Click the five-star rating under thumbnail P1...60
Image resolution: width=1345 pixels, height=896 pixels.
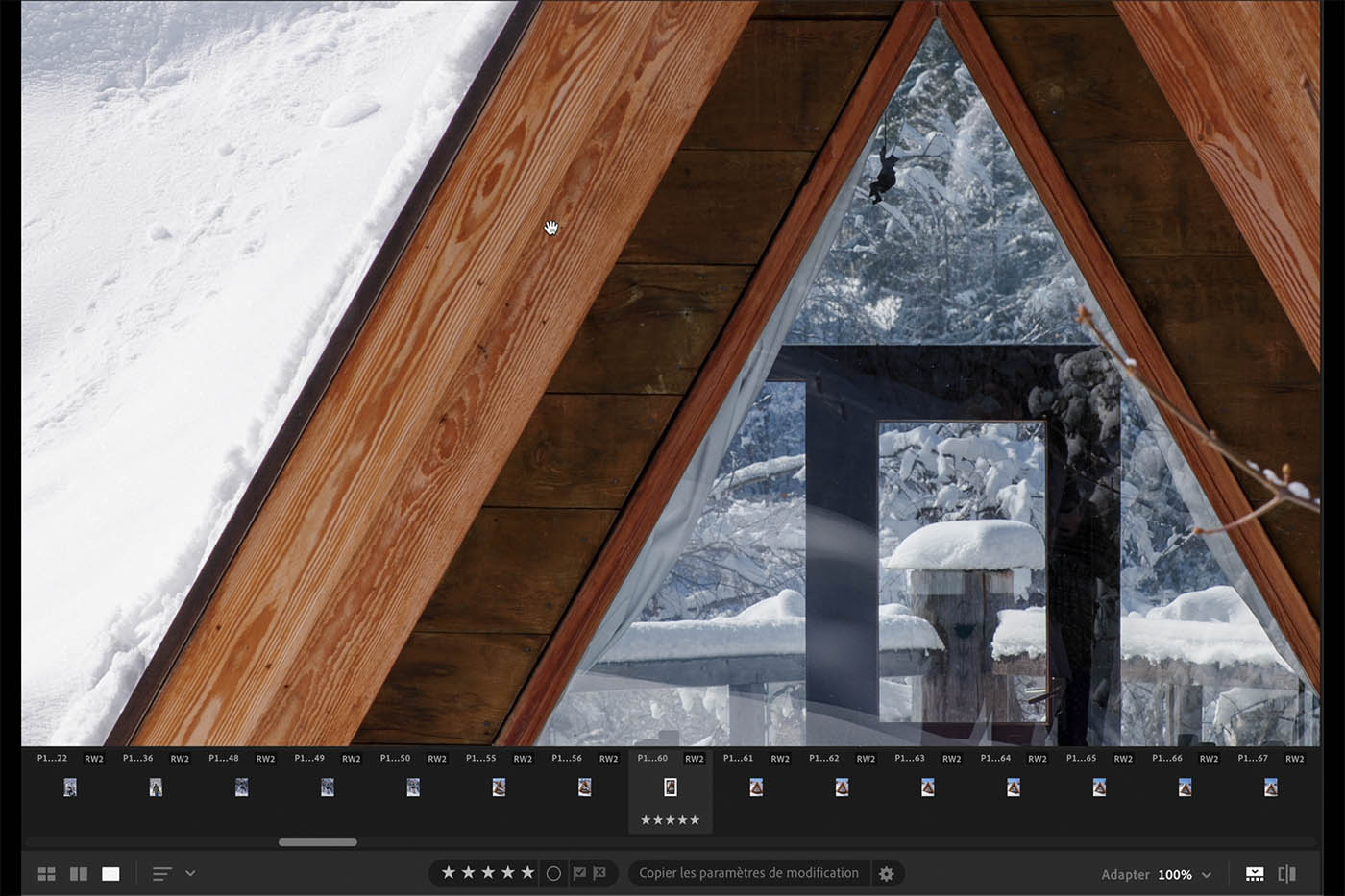point(671,820)
